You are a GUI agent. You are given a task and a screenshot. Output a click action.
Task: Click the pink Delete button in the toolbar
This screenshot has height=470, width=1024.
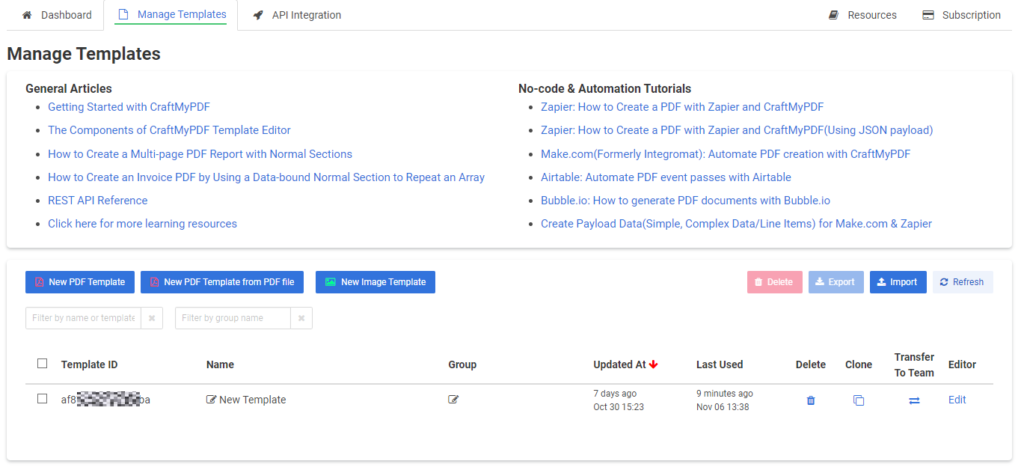pos(775,282)
